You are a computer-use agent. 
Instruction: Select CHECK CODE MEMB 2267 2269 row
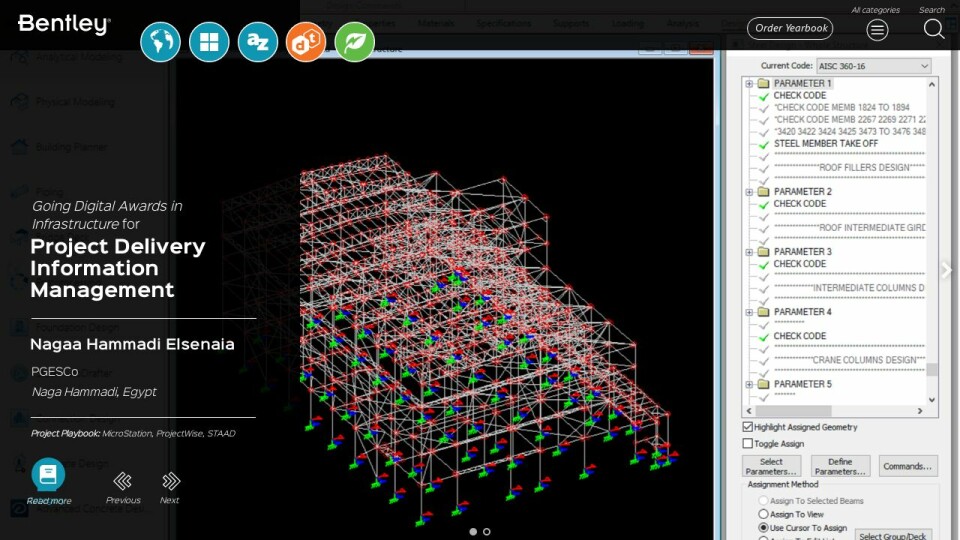pos(849,119)
